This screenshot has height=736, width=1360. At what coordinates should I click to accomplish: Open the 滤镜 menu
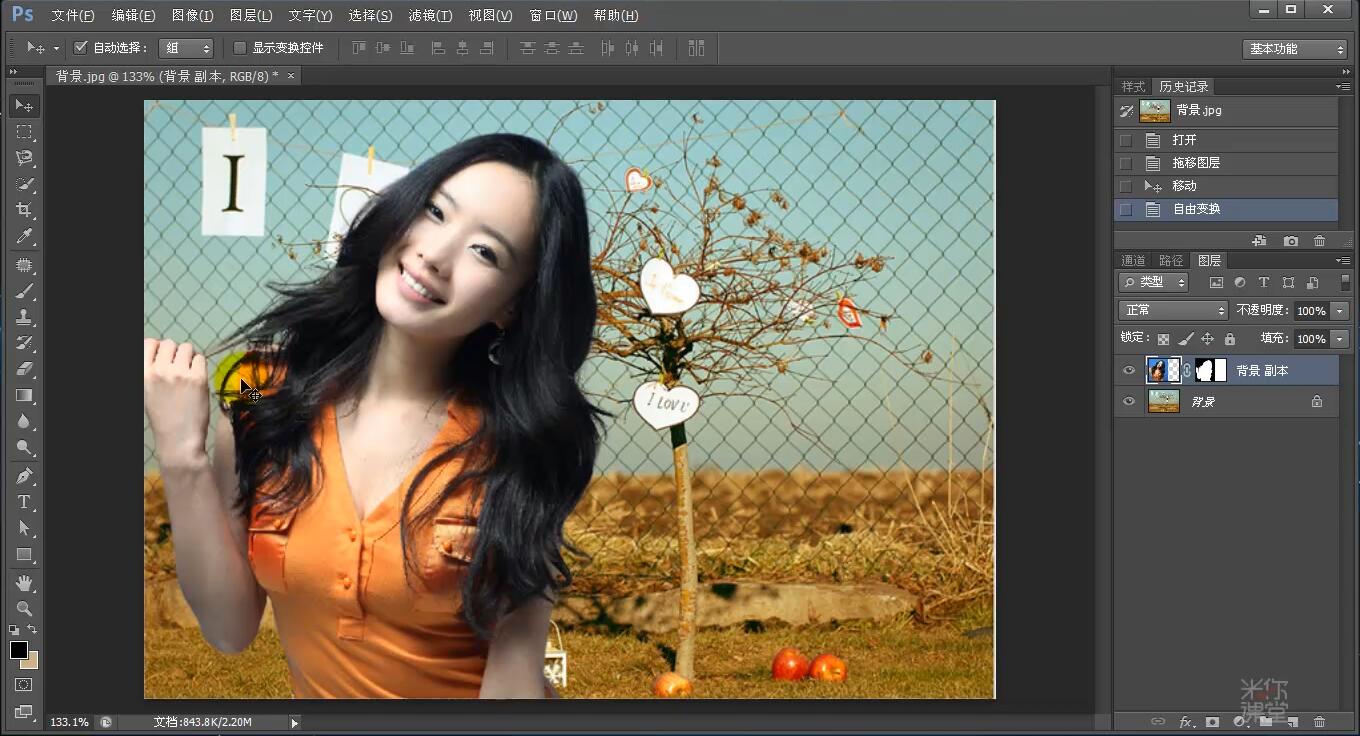click(430, 16)
